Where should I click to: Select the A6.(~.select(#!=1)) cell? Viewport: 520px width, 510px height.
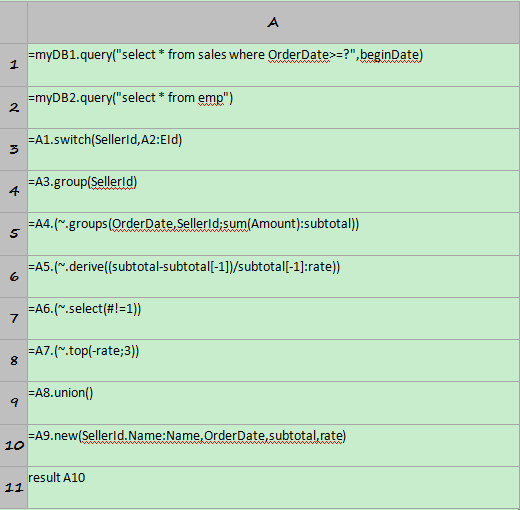[x=273, y=319]
